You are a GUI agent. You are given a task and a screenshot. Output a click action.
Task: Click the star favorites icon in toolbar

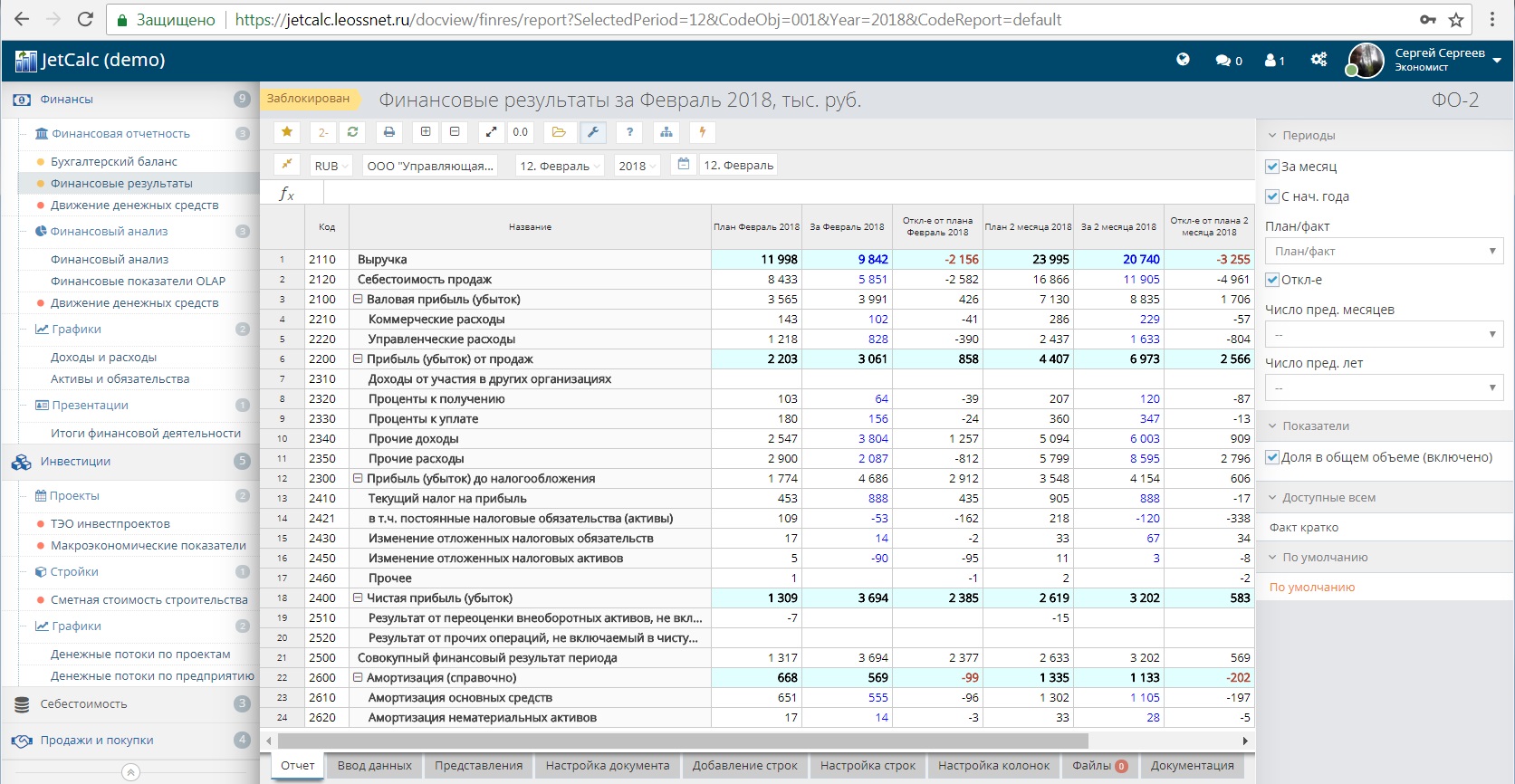pos(287,132)
